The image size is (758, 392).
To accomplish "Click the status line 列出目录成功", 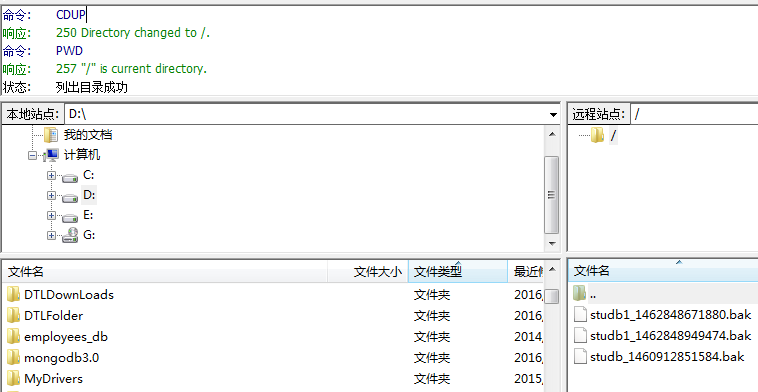I will [91, 87].
